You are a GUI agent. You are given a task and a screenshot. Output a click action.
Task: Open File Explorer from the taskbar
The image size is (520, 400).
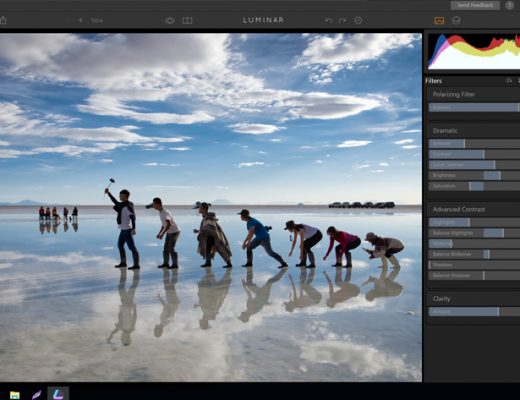point(15,395)
